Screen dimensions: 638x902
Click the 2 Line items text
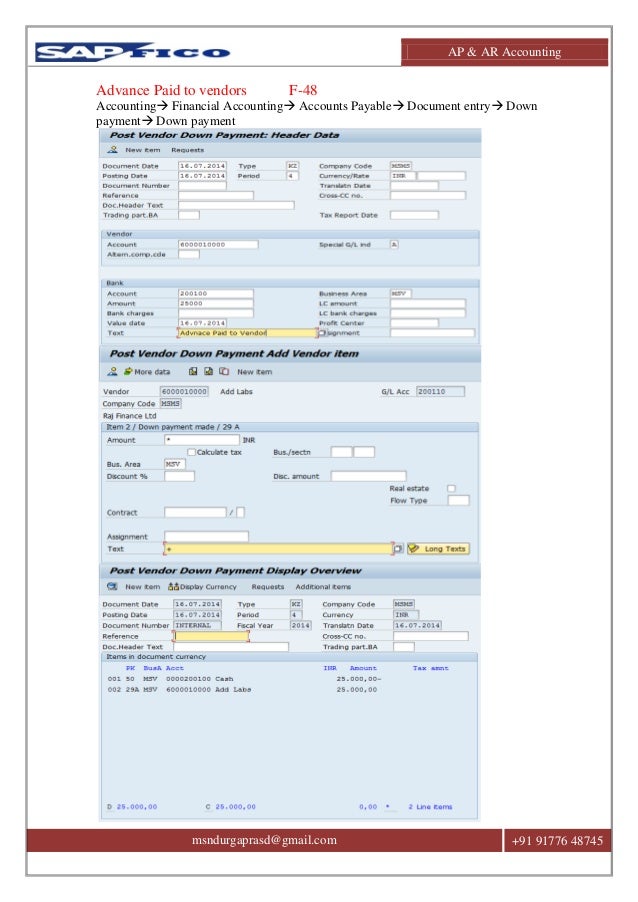click(x=430, y=807)
